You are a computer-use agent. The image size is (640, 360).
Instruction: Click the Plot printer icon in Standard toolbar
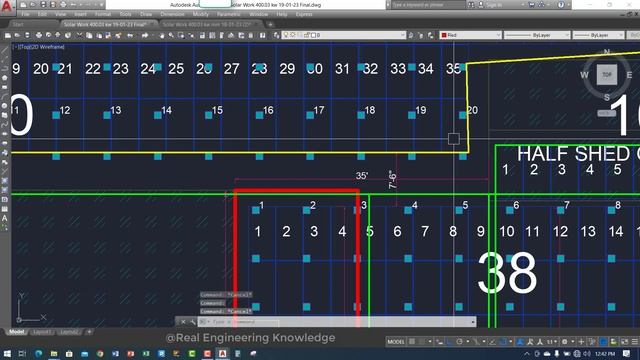click(x=39, y=36)
